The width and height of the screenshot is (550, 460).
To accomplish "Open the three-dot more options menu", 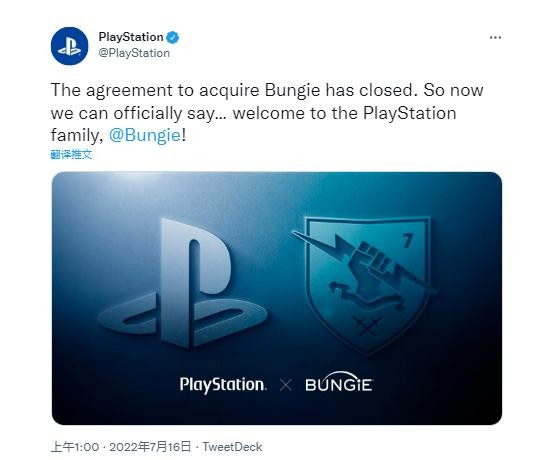I will coord(495,38).
